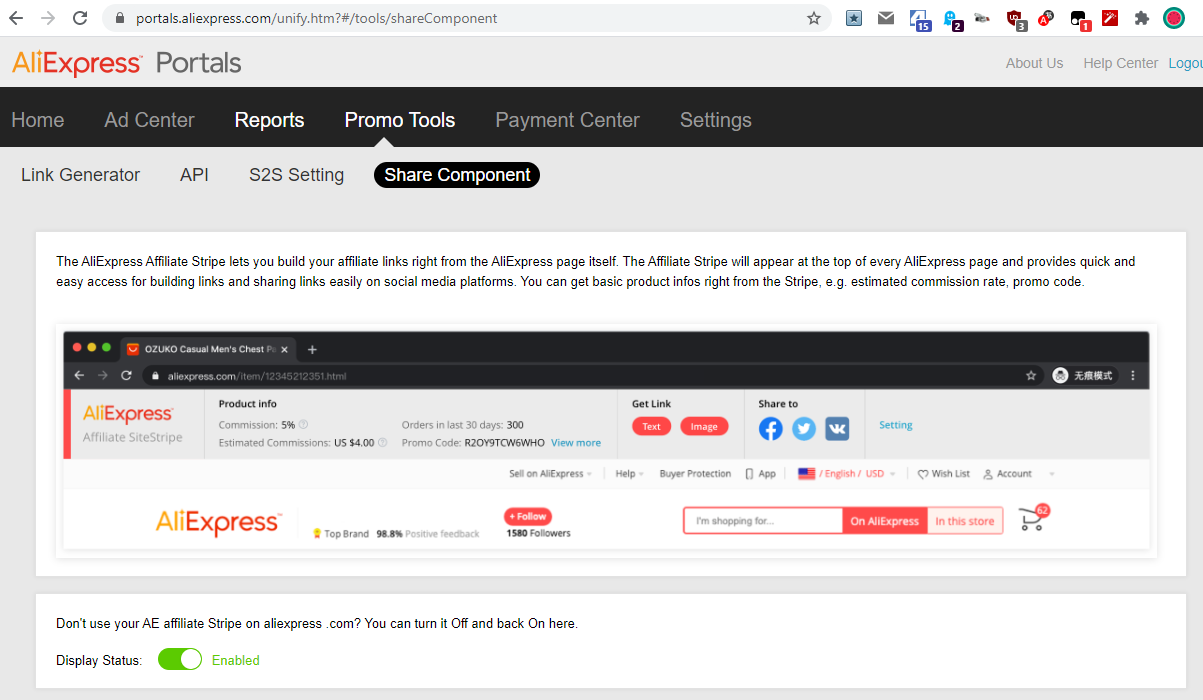
Task: Click the Affiliate Stripe preview image
Action: (x=606, y=441)
